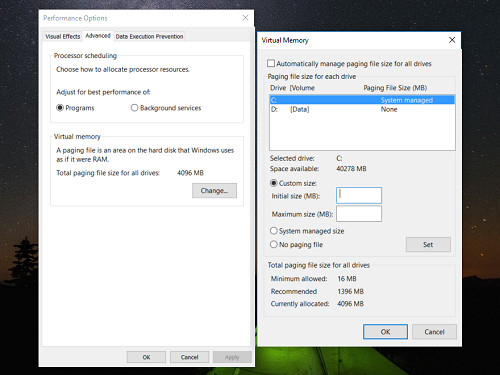Viewport: 500px width, 375px height.
Task: Click OK in Performance Options
Action: (x=146, y=357)
